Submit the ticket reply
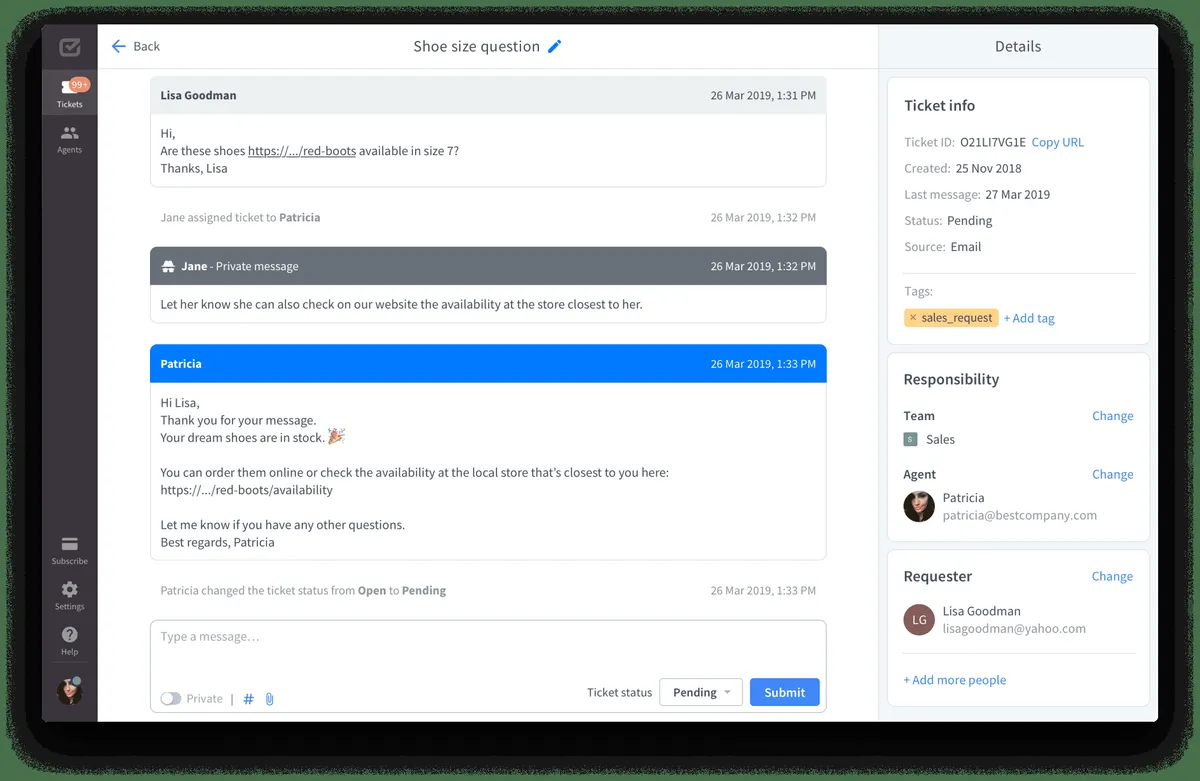 tap(784, 692)
